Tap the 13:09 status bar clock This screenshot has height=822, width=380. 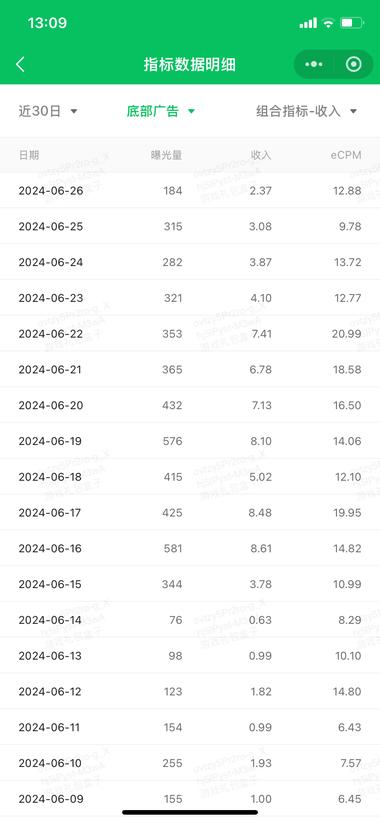tap(47, 23)
